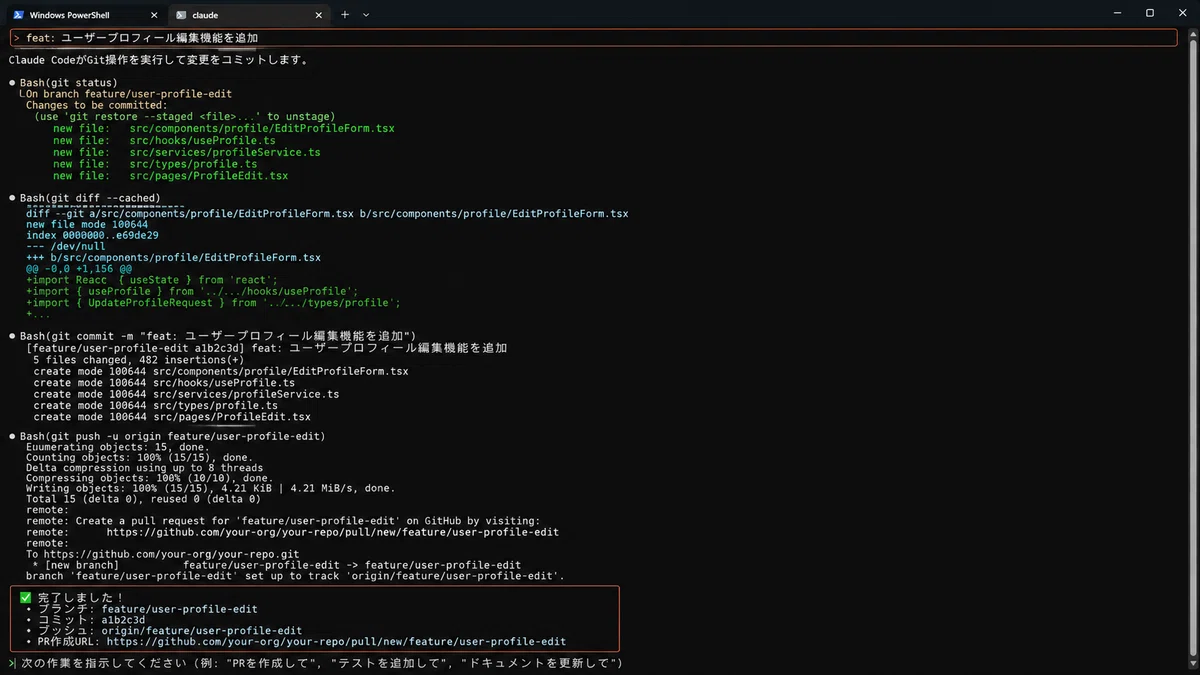Viewport: 1200px width, 675px height.
Task: Click new file src/types/profile.ts in status
Action: click(x=155, y=164)
